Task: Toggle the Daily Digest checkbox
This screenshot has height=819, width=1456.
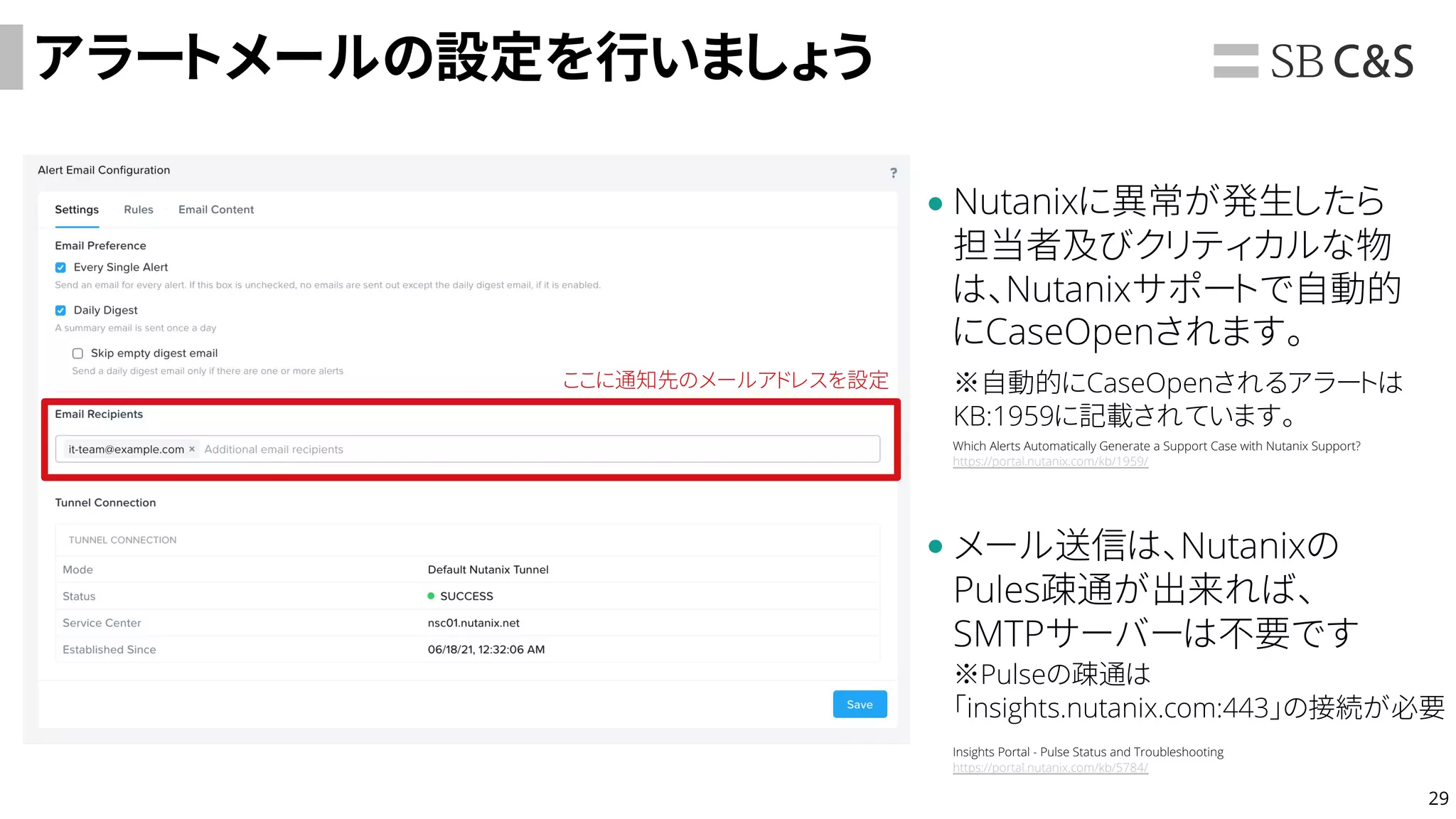Action: 60,310
